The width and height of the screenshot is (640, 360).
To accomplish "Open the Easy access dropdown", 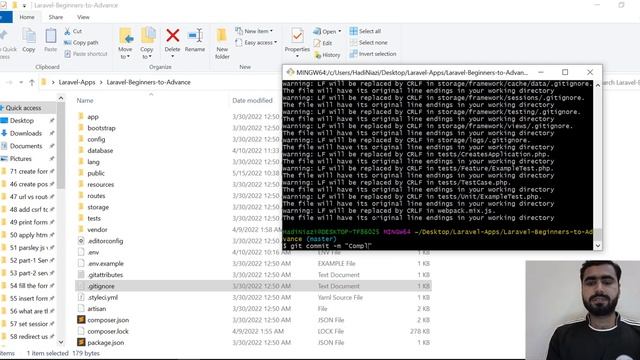I will (256, 42).
